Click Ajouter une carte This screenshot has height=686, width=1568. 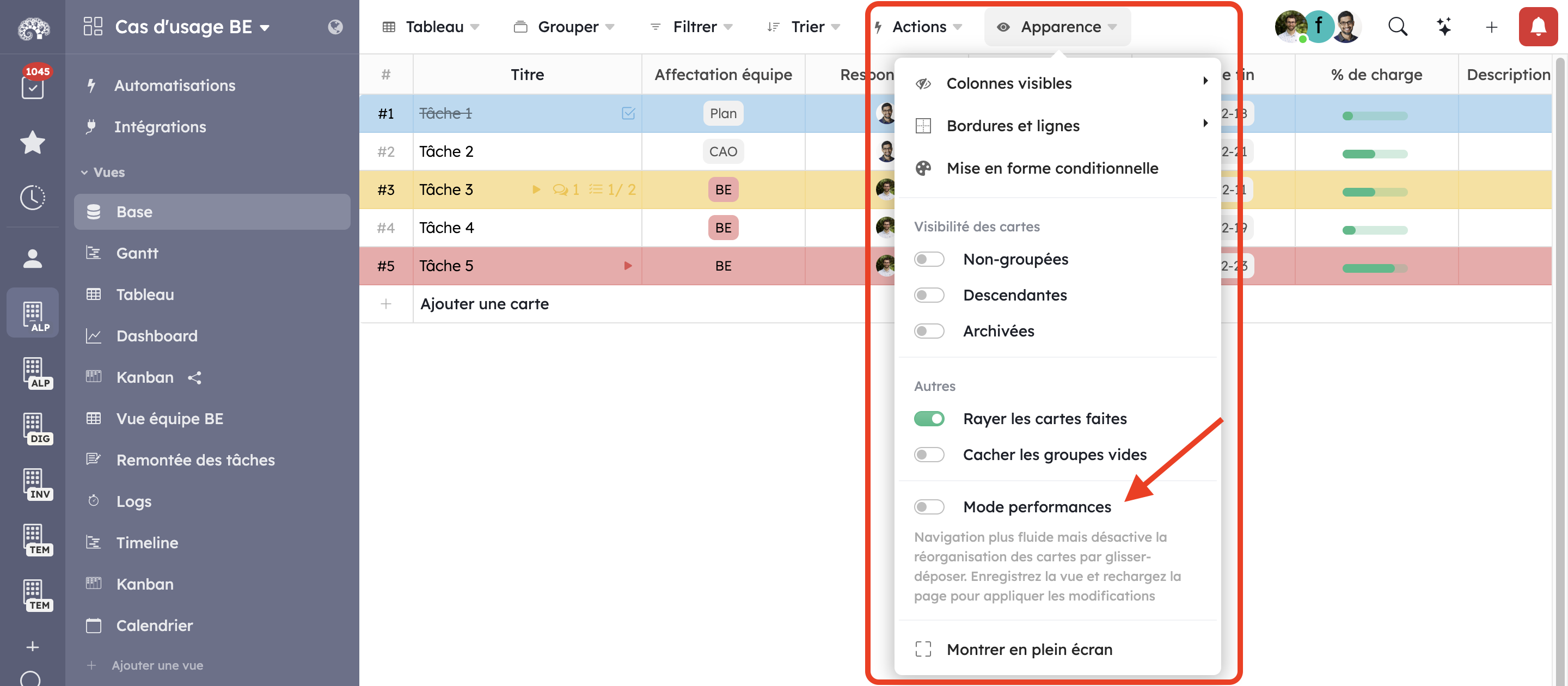[485, 304]
